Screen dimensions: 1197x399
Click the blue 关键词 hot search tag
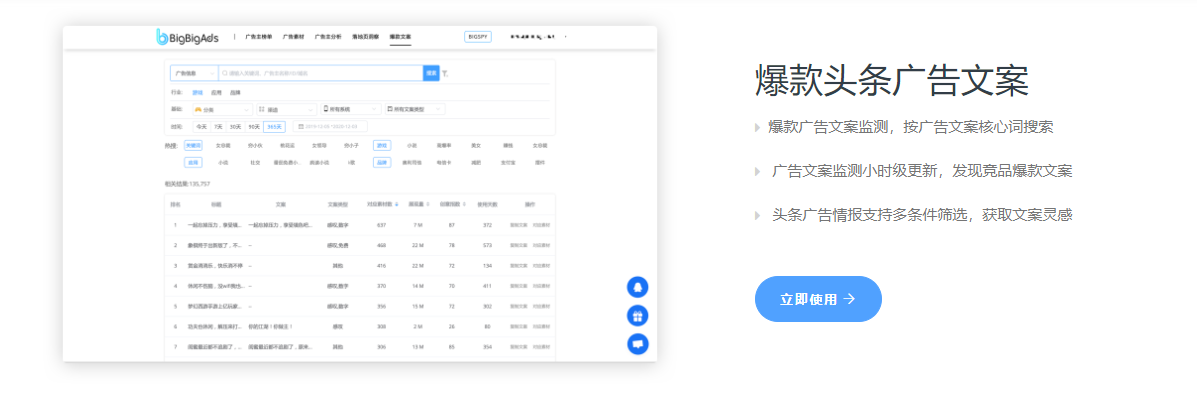coord(193,145)
